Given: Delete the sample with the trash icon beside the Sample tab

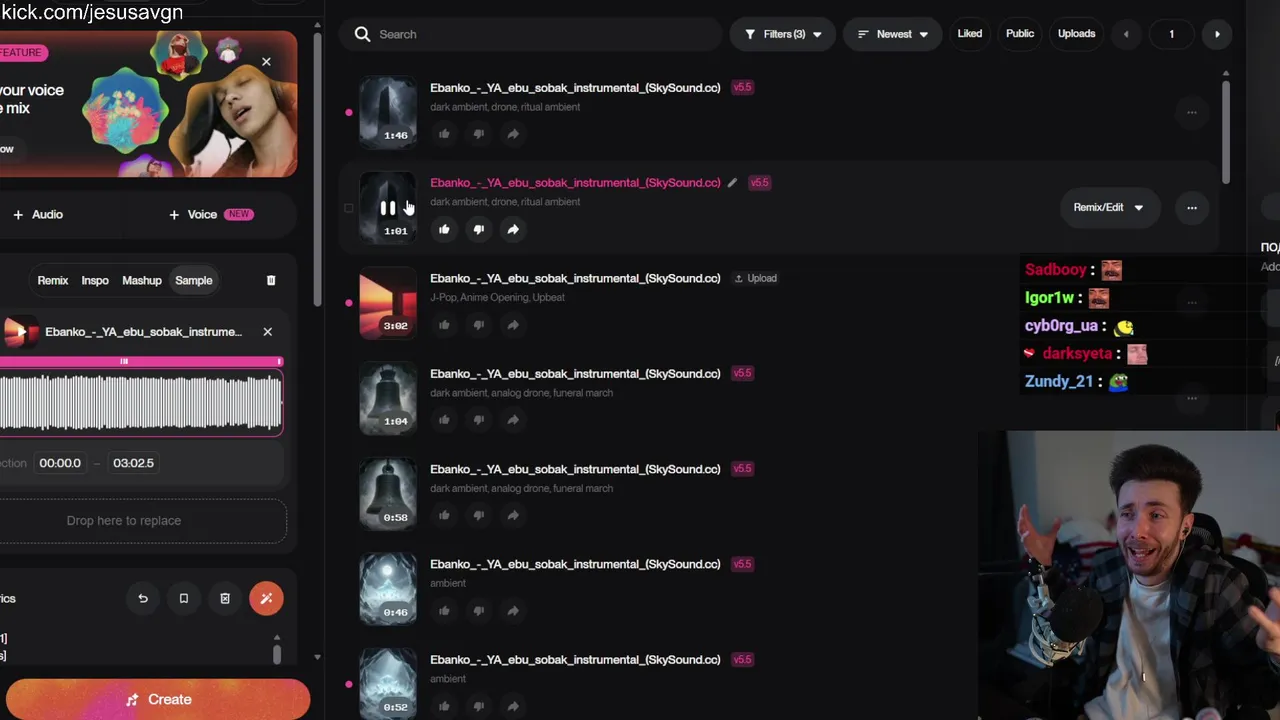Looking at the screenshot, I should pos(271,281).
